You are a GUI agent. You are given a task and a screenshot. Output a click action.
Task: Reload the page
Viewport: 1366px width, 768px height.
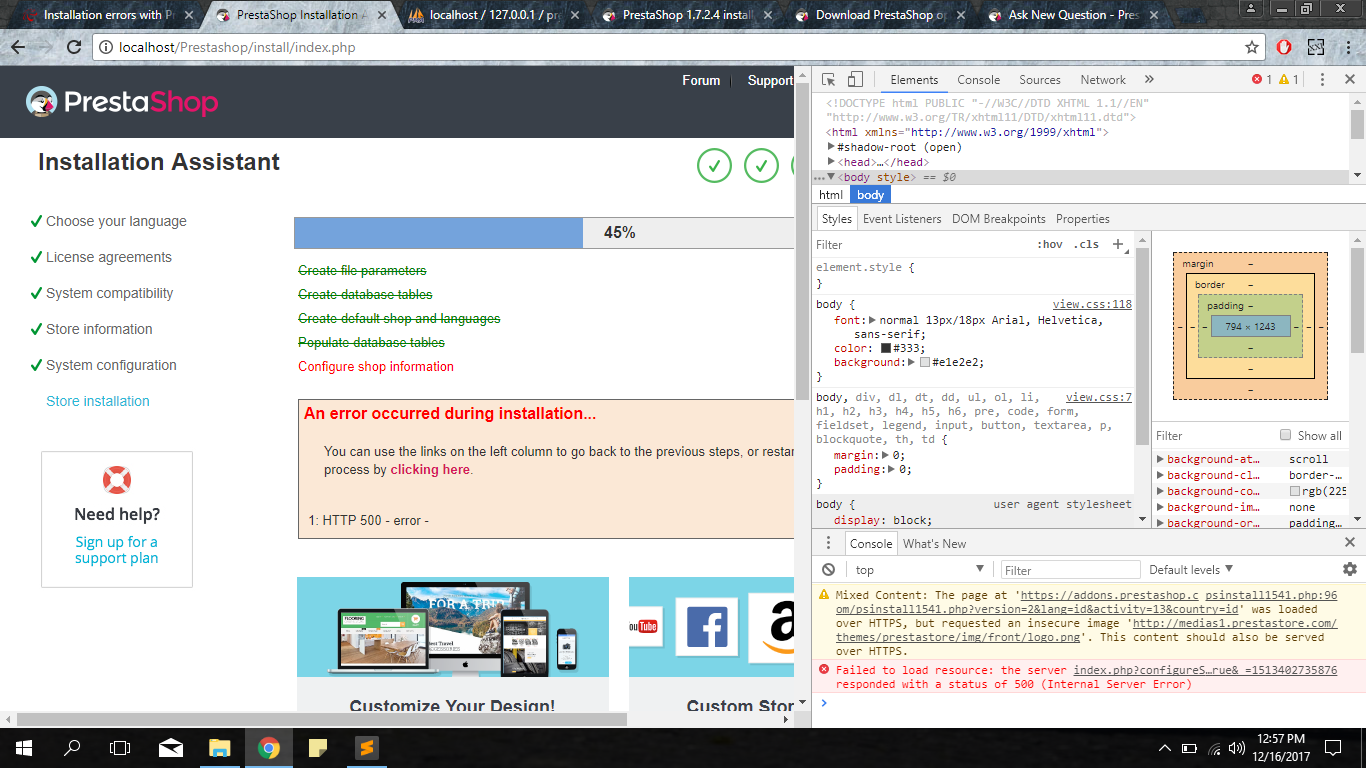74,47
